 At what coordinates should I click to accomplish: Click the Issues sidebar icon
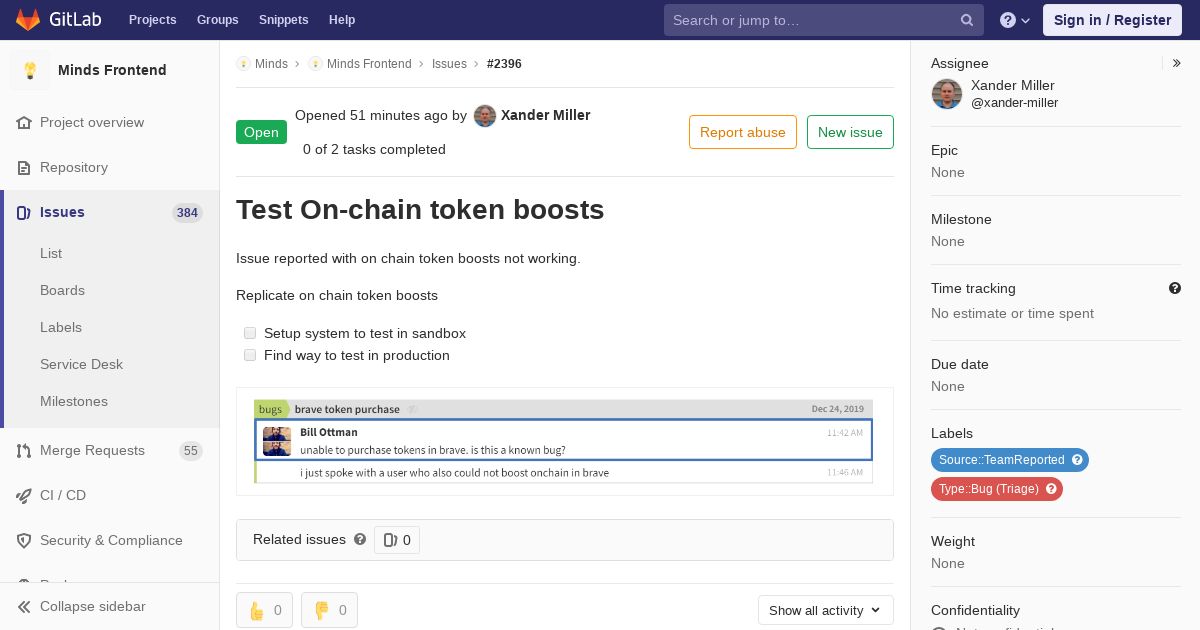[24, 213]
